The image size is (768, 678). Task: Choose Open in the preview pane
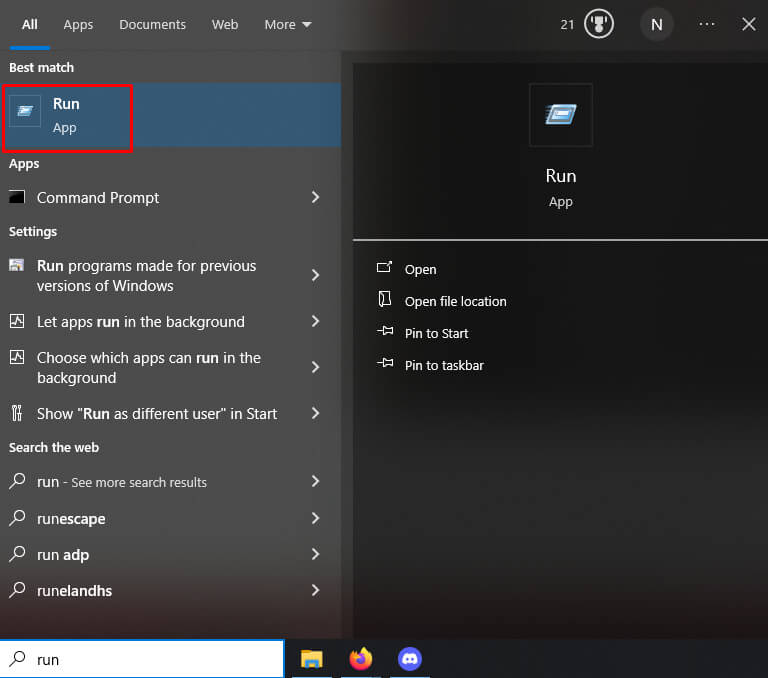click(x=420, y=269)
